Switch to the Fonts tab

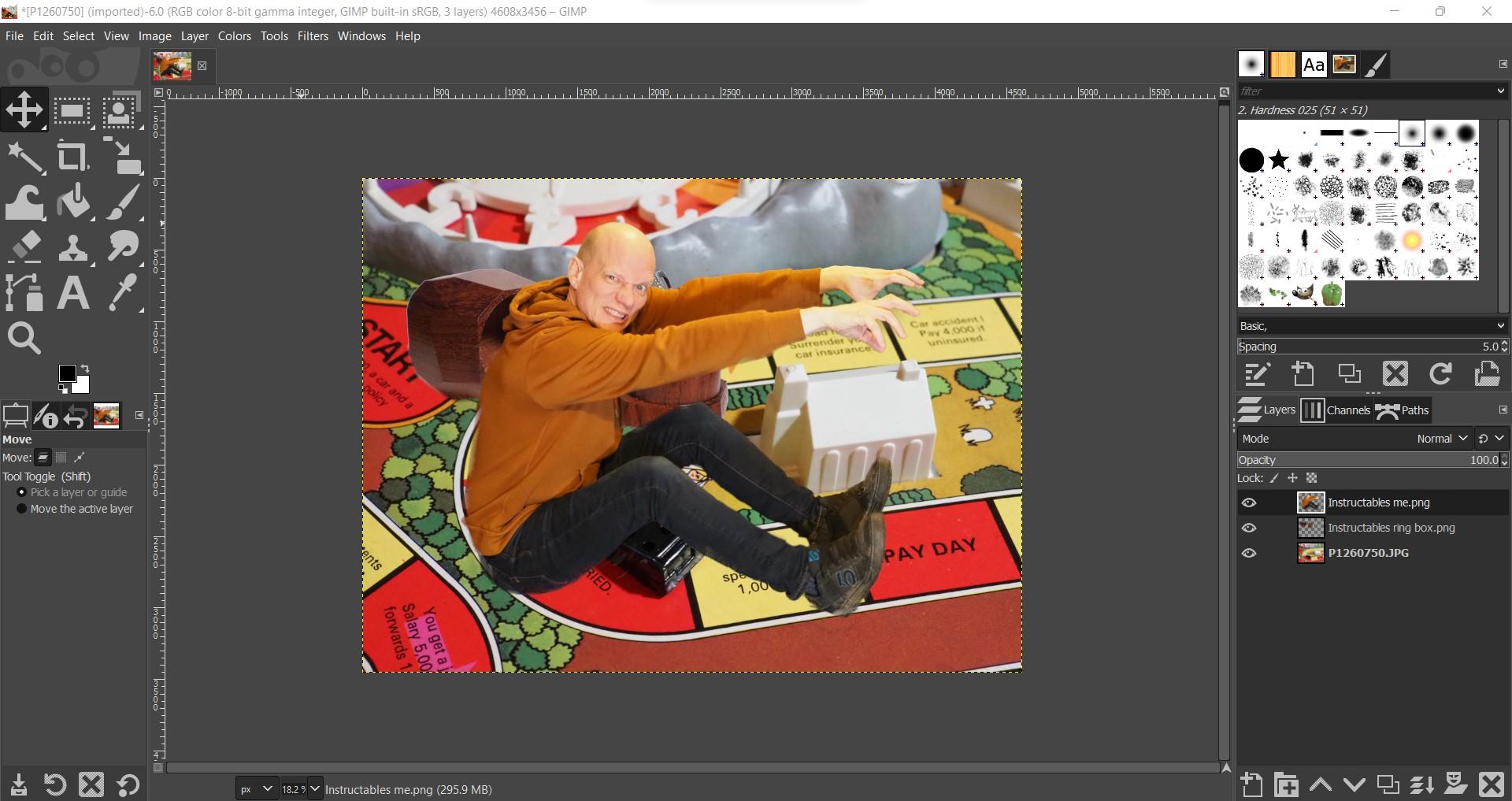[1314, 65]
